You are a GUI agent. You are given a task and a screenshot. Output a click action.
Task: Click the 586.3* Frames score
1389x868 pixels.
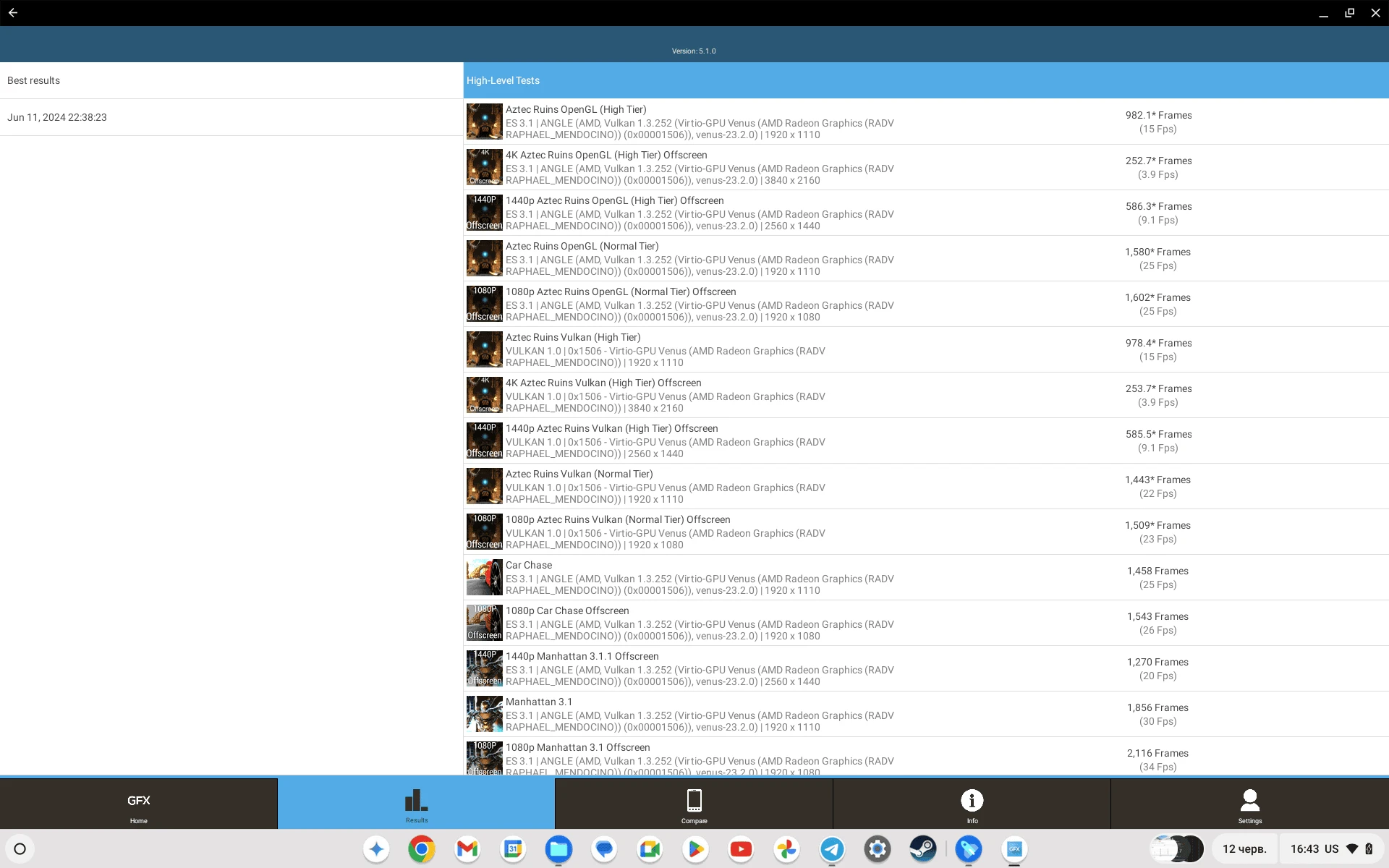point(1158,206)
